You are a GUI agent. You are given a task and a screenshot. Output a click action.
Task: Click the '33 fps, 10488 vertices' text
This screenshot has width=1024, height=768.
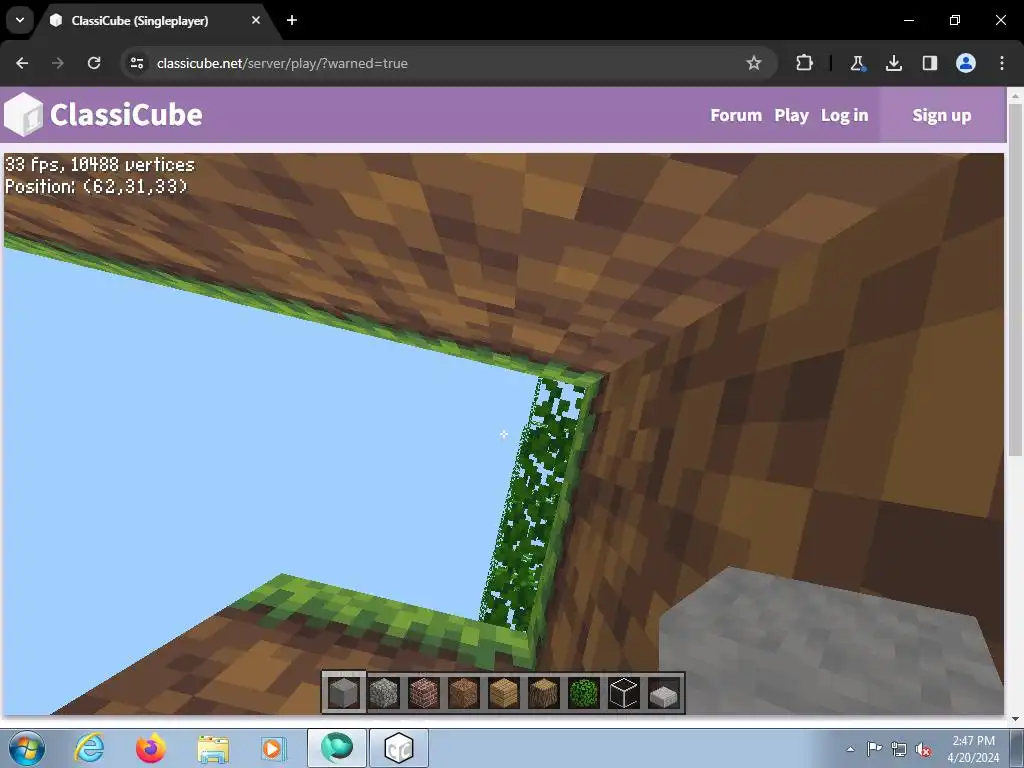[100, 165]
